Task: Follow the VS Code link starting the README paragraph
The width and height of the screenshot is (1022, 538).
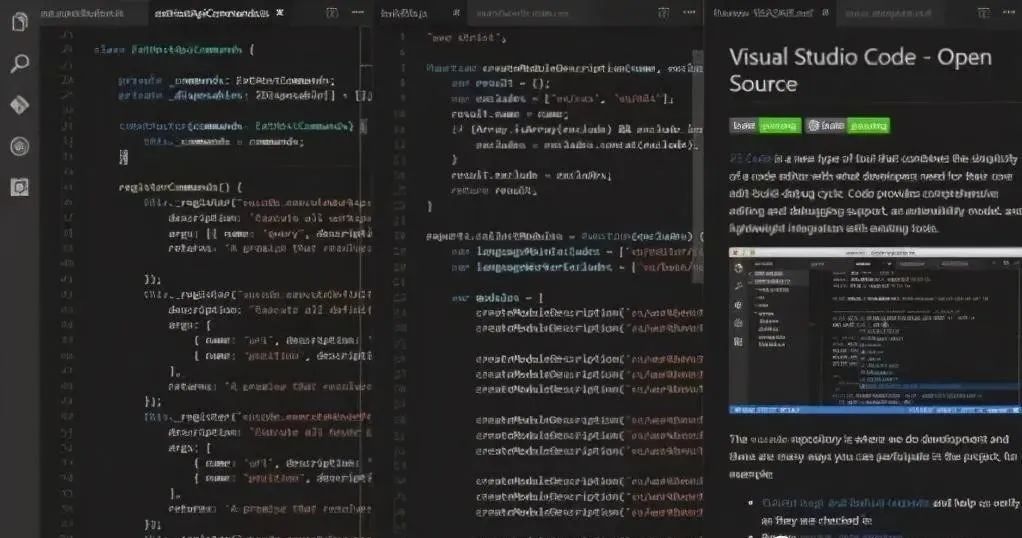Action: click(x=750, y=158)
